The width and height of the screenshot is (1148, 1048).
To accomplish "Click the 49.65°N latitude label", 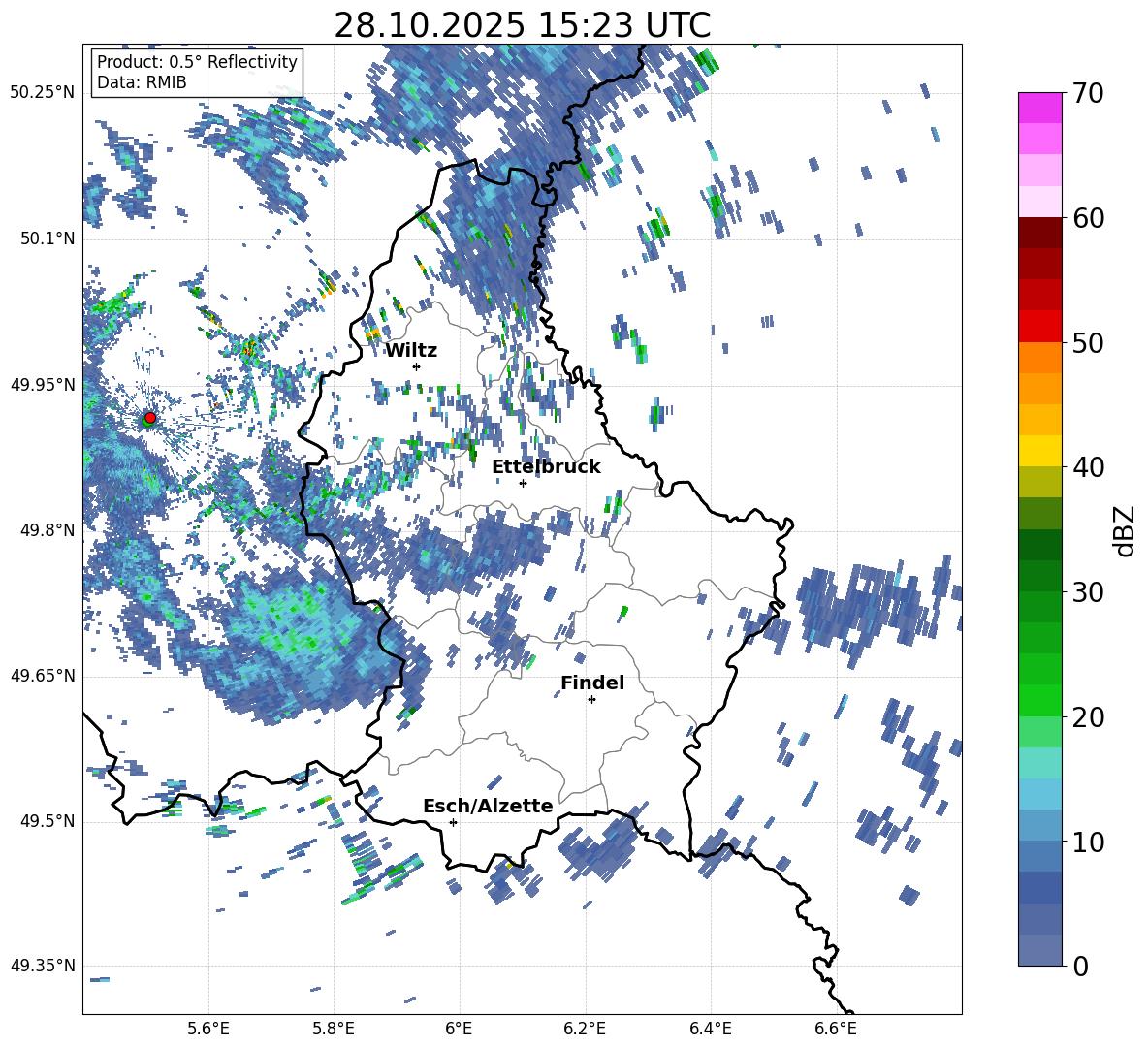I will (x=43, y=676).
